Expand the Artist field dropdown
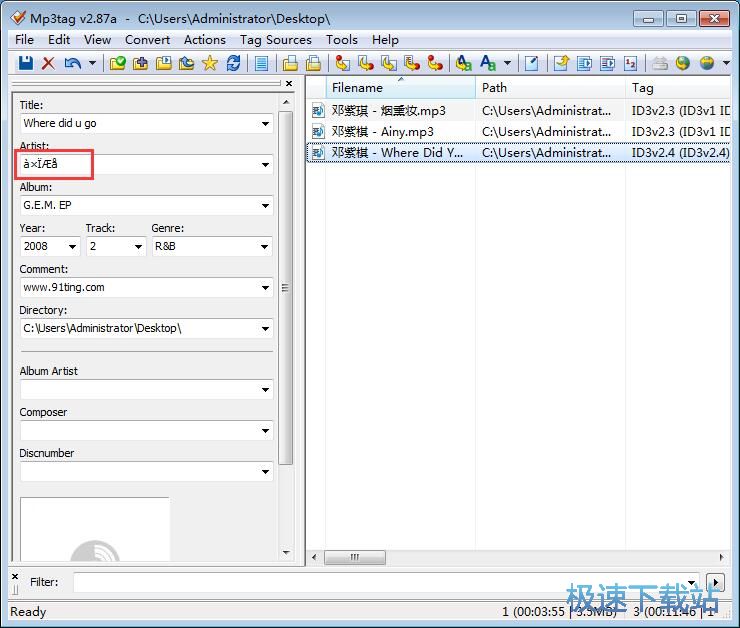 tap(265, 165)
